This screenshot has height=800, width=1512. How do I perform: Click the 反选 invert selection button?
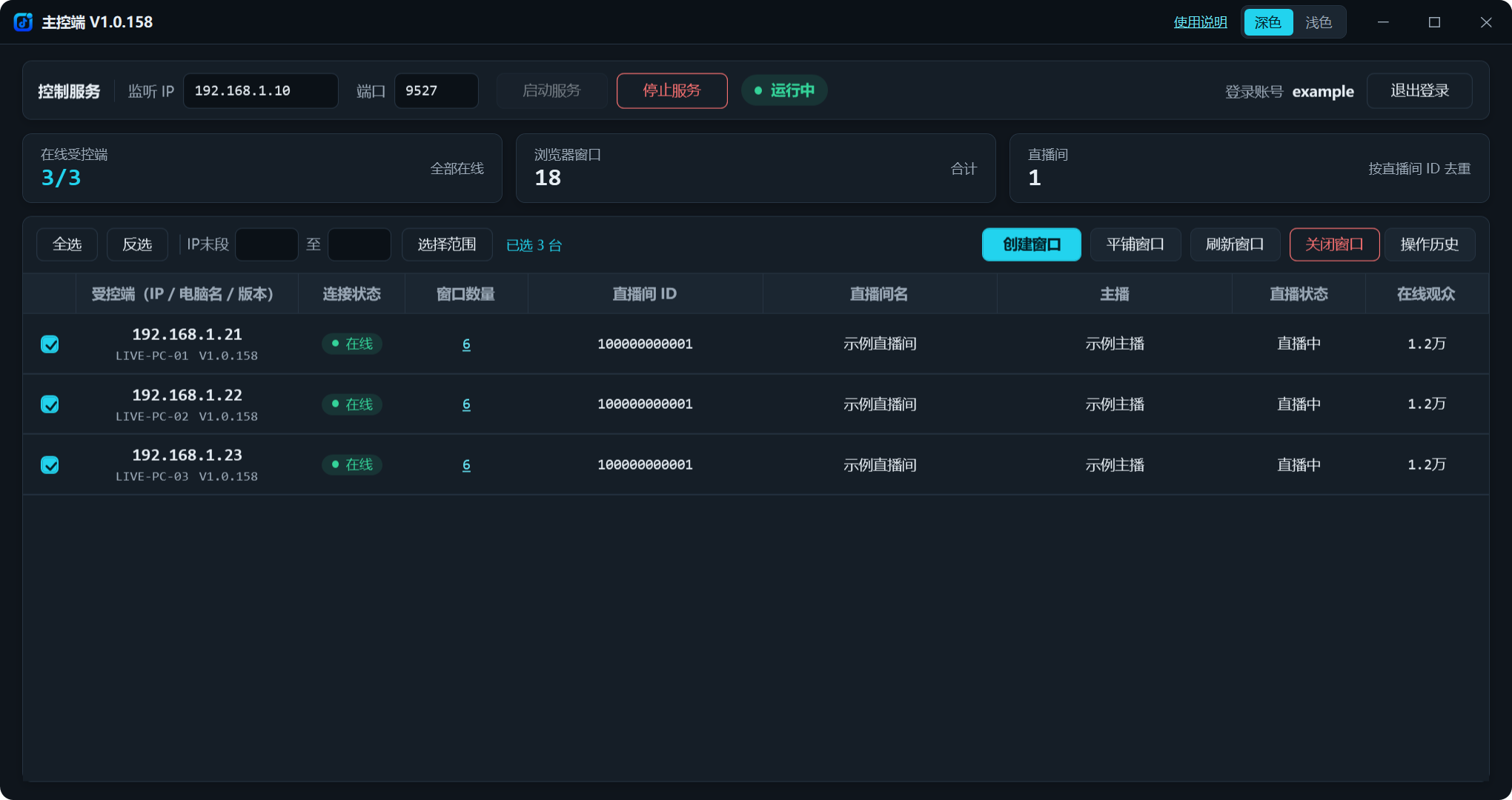(137, 244)
